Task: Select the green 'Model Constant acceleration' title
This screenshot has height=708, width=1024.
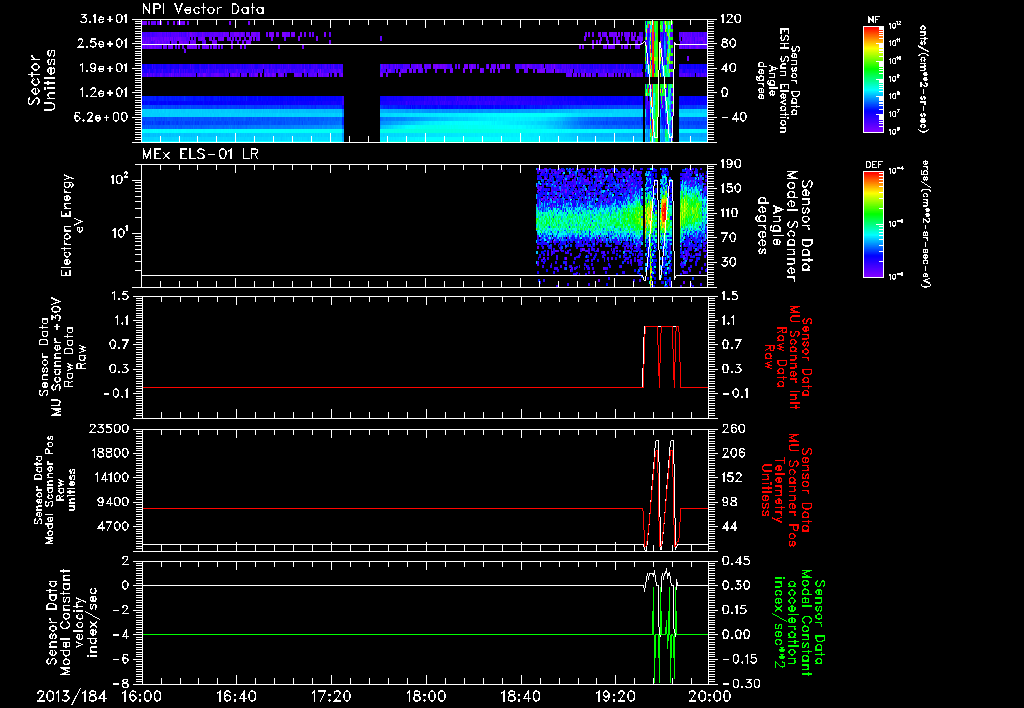Action: 798,622
